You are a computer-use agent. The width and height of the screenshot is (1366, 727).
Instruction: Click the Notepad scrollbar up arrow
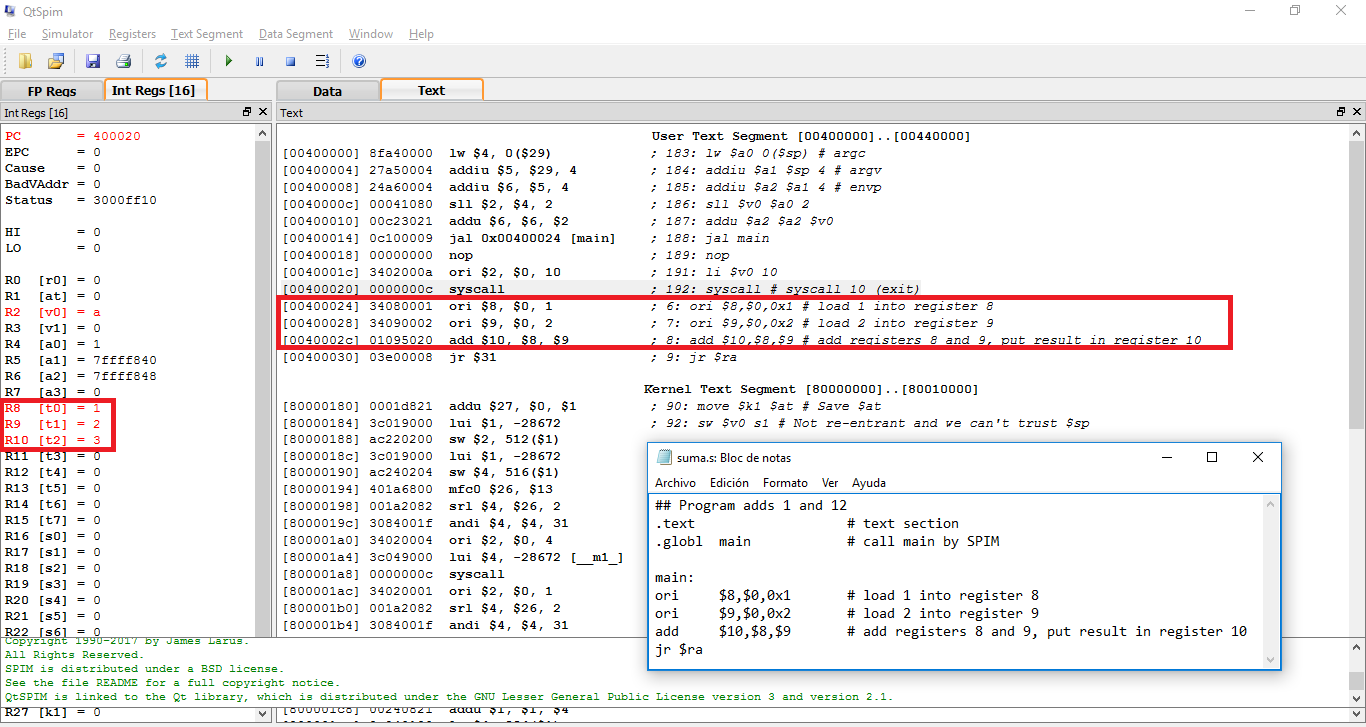(x=1272, y=504)
